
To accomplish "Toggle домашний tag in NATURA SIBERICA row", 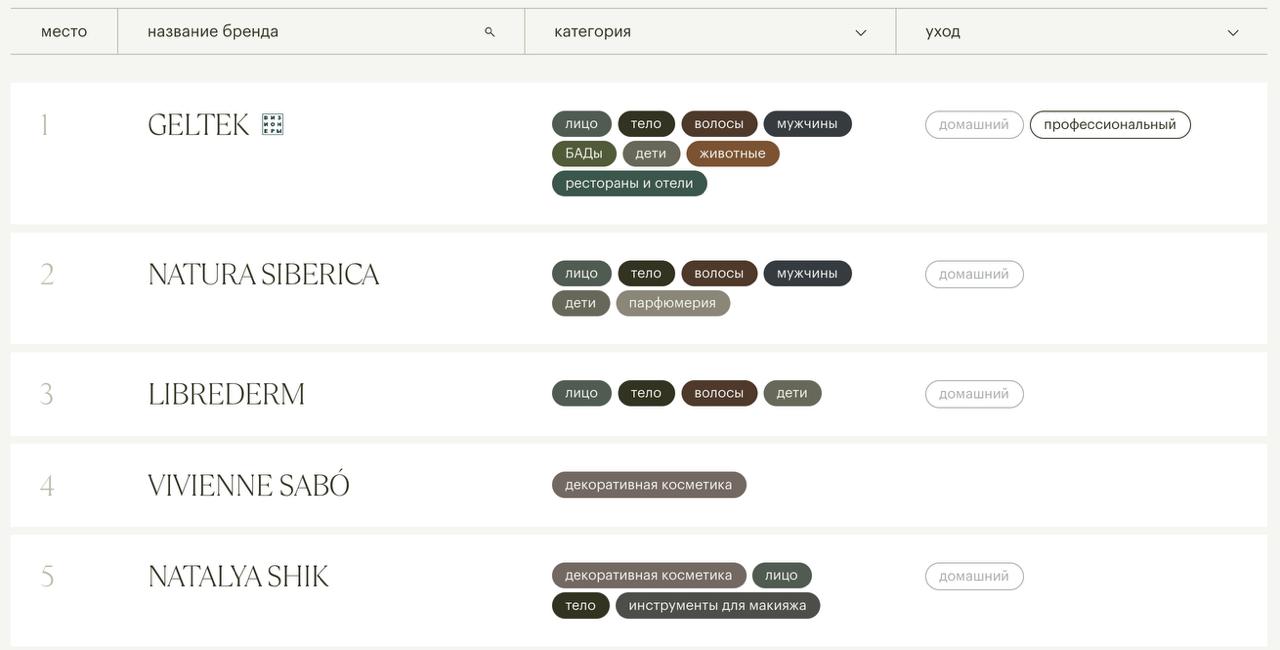I will click(974, 274).
